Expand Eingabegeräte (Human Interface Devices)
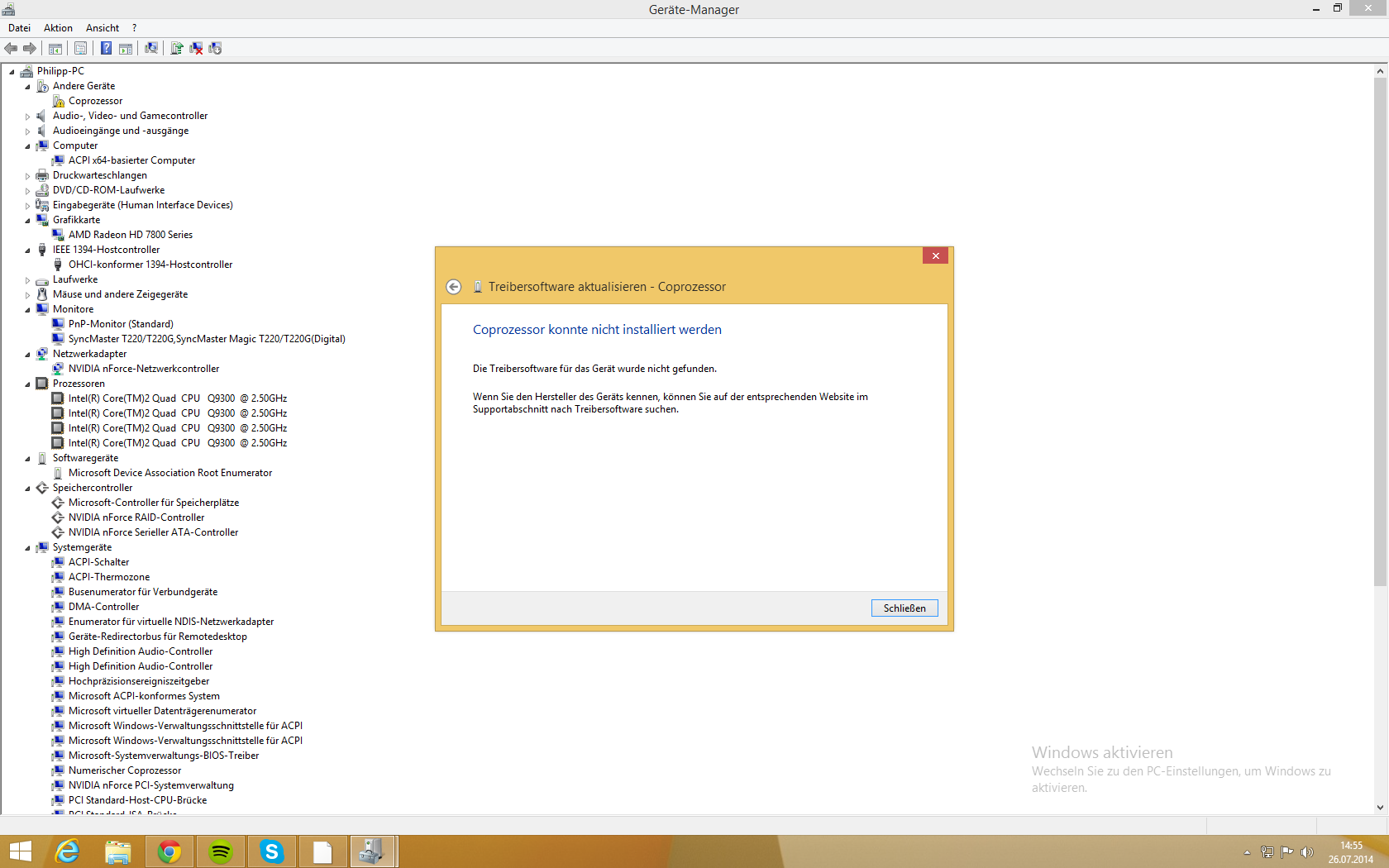The image size is (1389, 868). (27, 206)
